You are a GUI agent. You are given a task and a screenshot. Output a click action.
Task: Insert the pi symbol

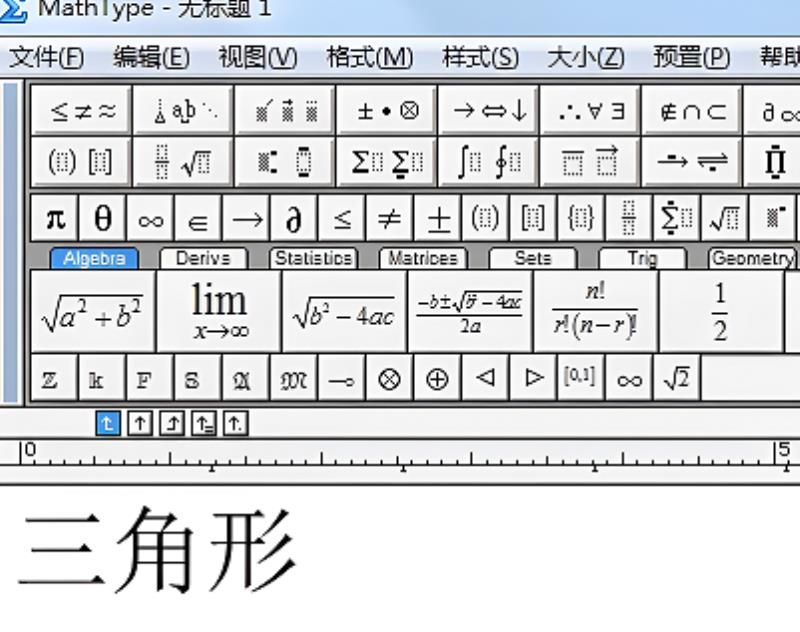click(55, 218)
